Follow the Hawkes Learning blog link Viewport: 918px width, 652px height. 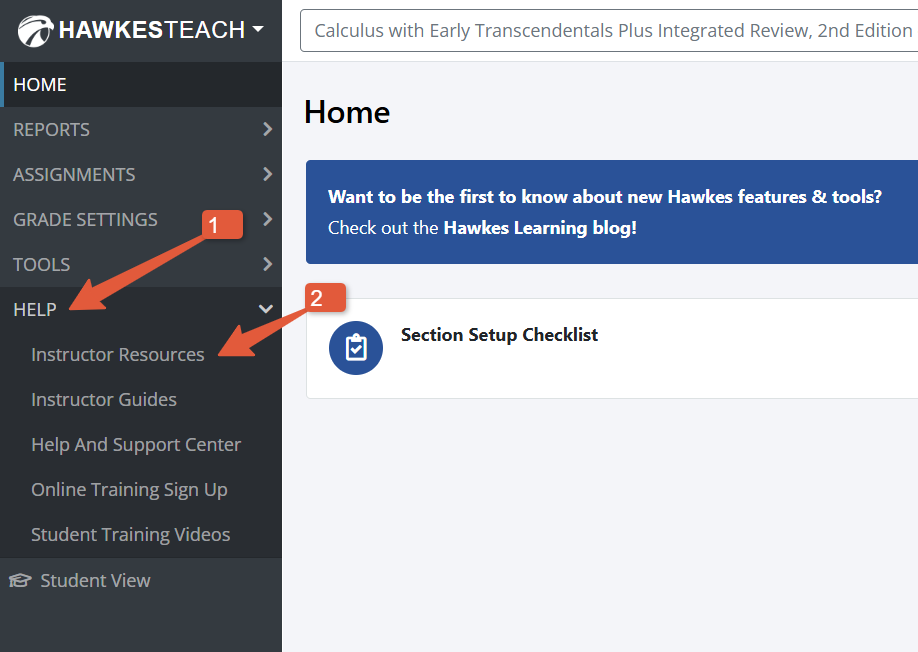pos(538,227)
